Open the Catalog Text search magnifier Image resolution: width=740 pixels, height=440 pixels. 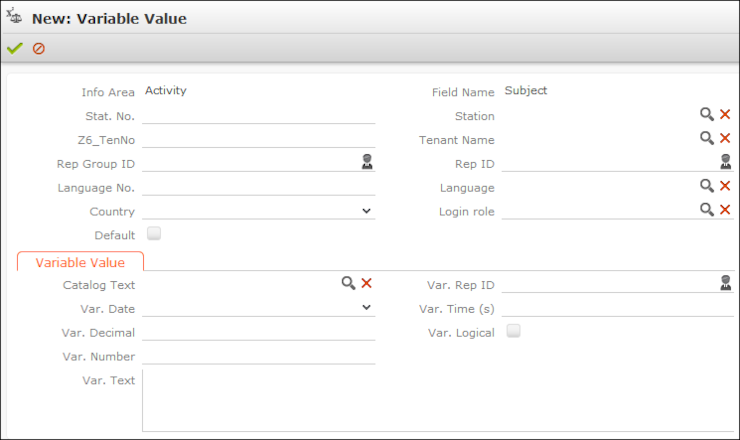coord(348,284)
